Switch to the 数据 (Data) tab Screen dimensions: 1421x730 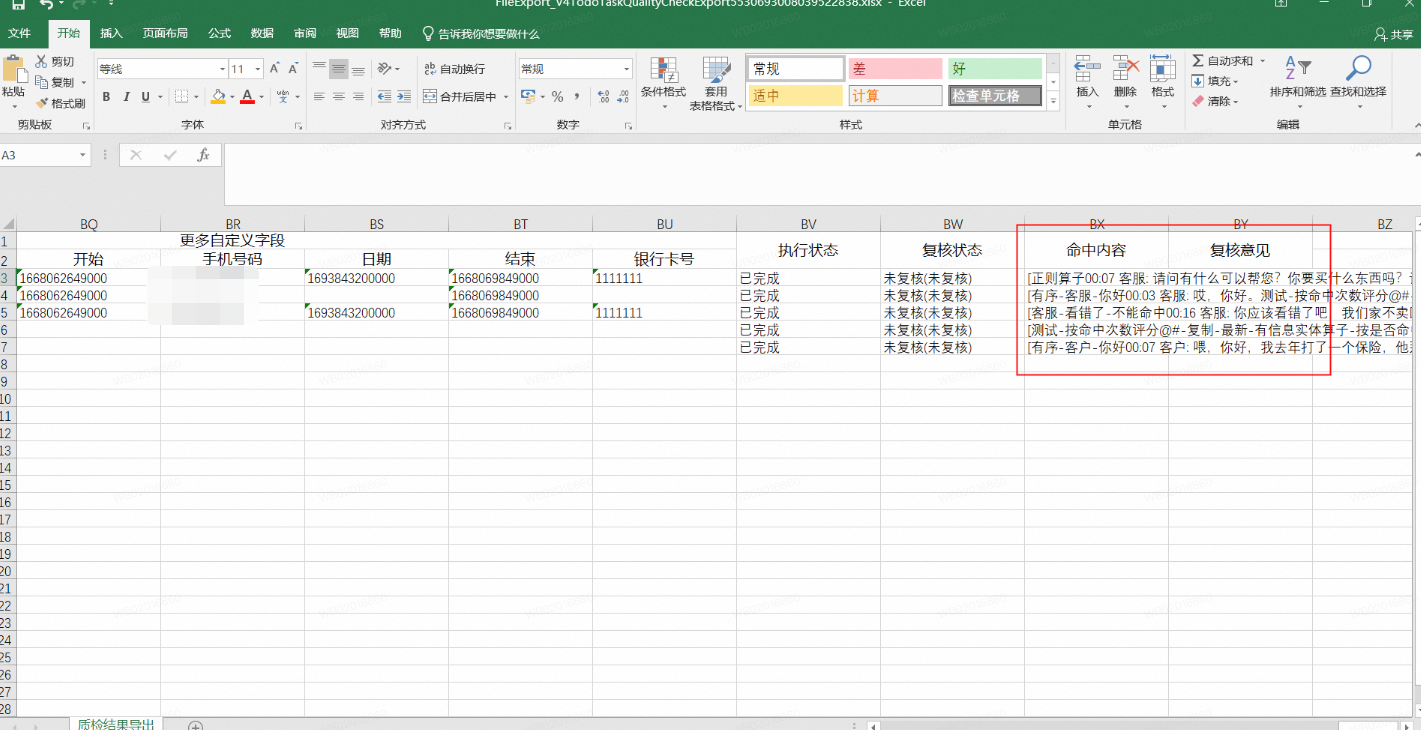[262, 34]
